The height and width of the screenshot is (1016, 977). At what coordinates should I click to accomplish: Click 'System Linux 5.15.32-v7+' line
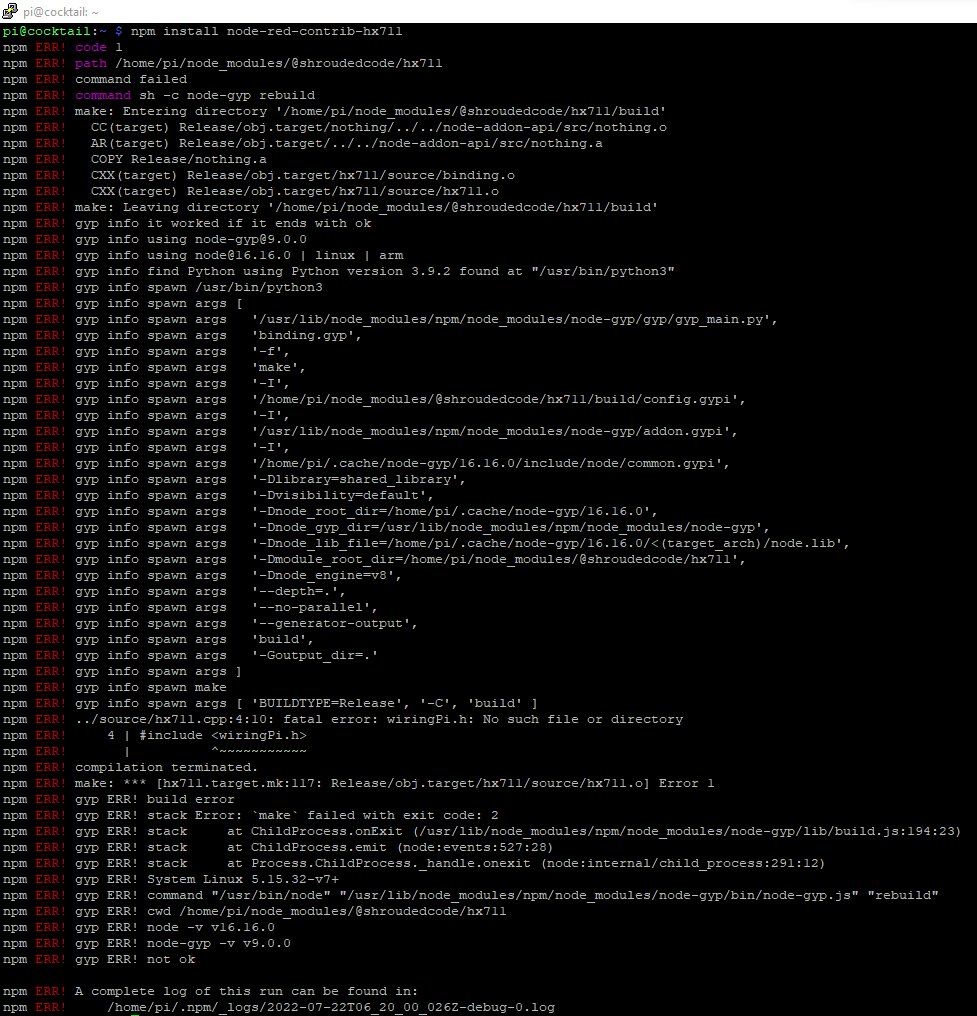click(243, 879)
